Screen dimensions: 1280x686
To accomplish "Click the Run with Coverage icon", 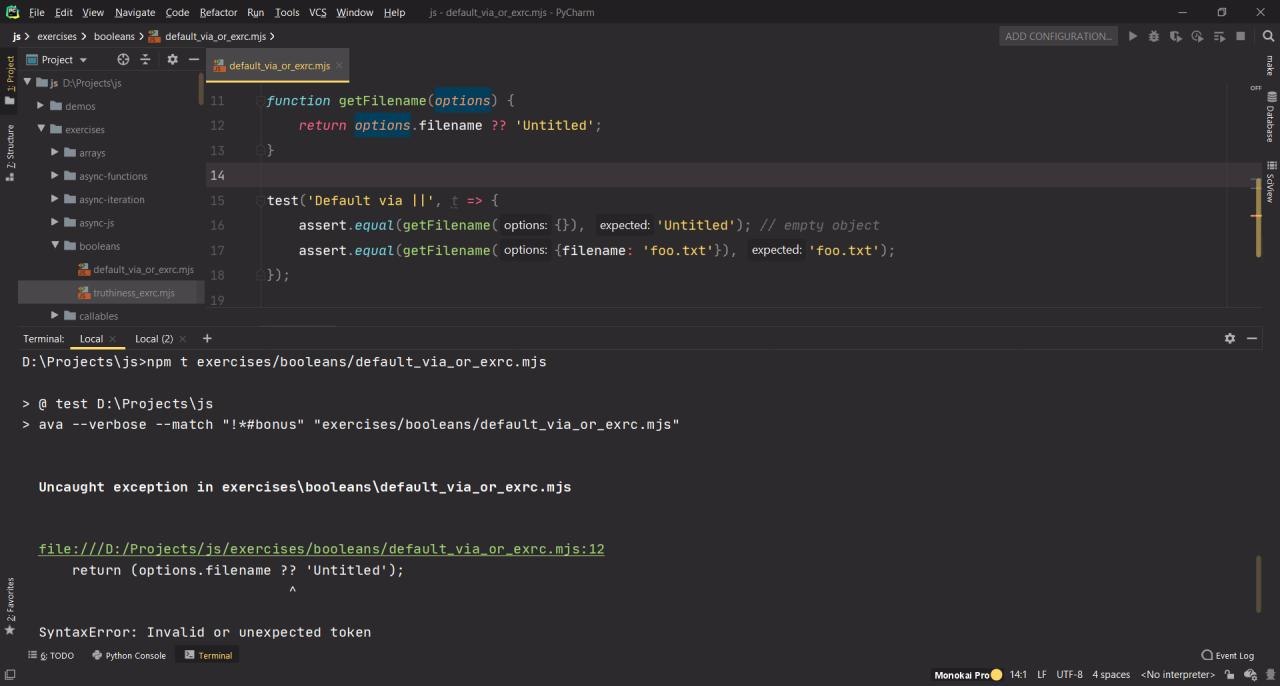I will click(x=1176, y=36).
